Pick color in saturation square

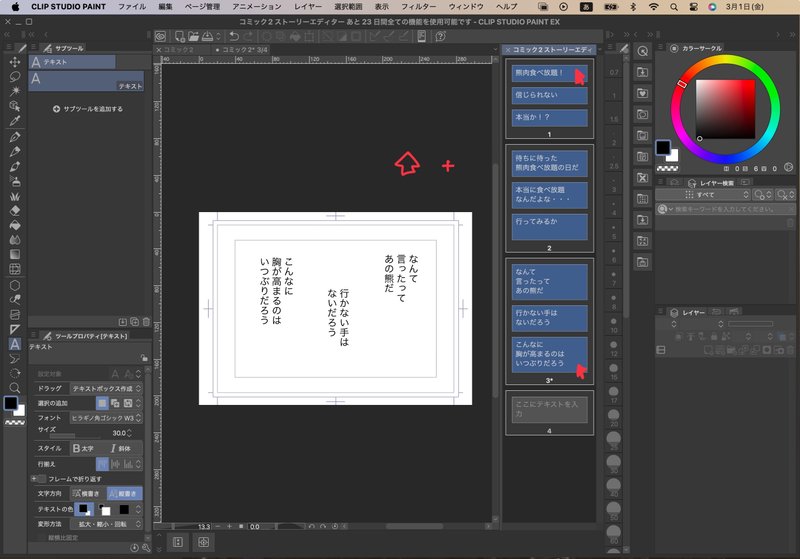[x=725, y=109]
